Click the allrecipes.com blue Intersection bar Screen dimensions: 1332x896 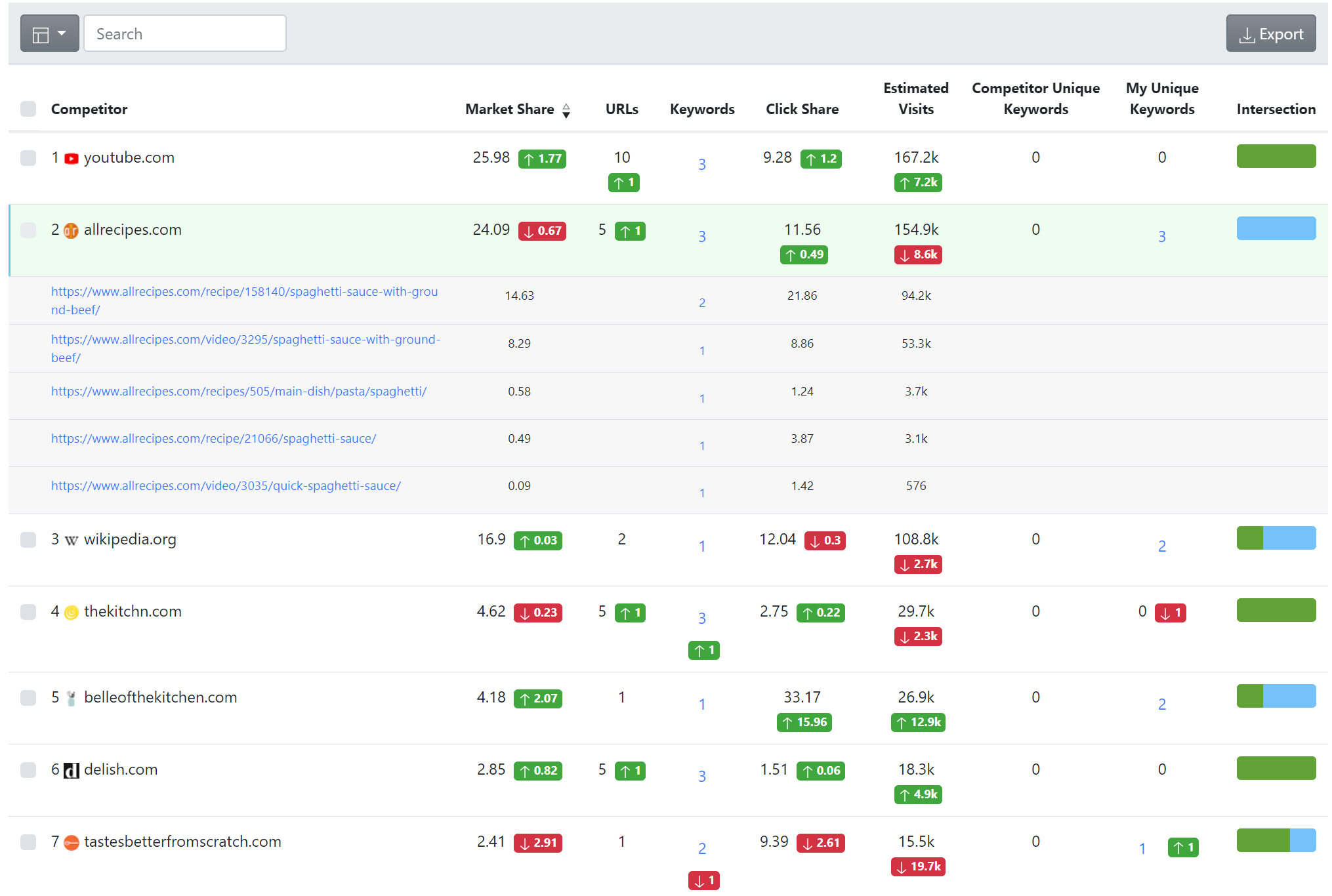coord(1276,228)
